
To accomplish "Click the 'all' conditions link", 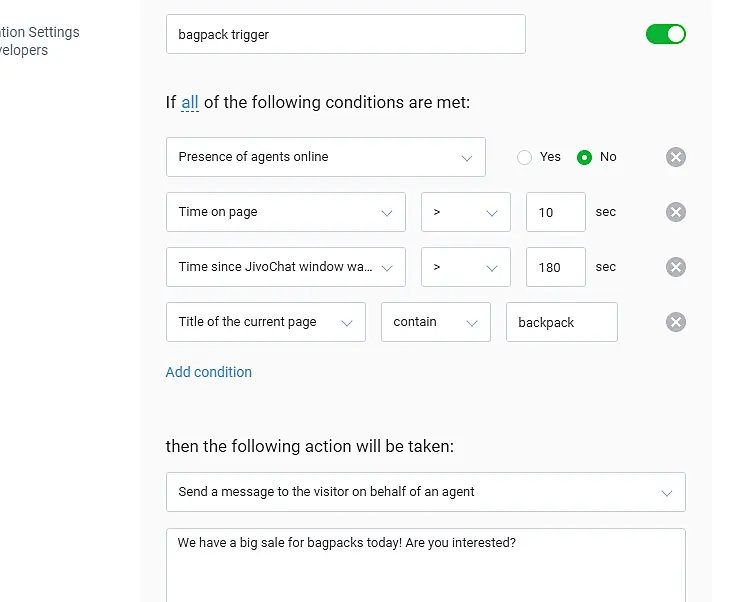I will click(190, 102).
